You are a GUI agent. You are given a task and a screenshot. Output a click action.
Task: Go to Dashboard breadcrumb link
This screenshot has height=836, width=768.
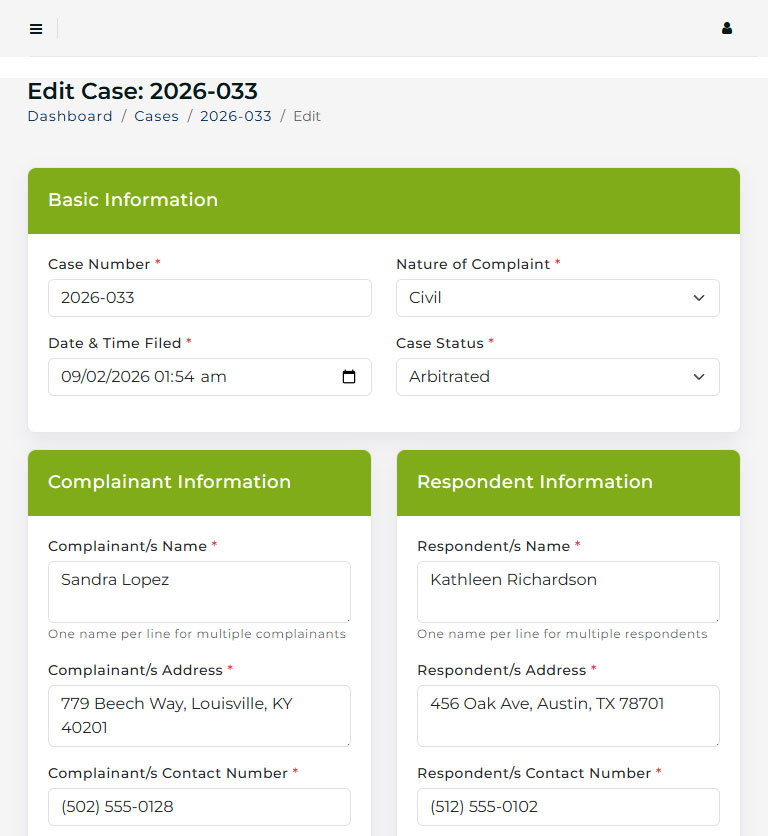coord(70,116)
